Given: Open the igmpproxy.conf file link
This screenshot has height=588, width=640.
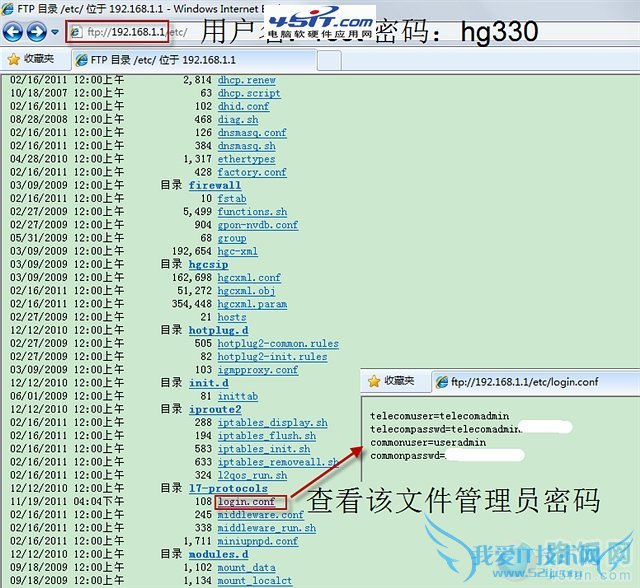Looking at the screenshot, I should [x=258, y=370].
